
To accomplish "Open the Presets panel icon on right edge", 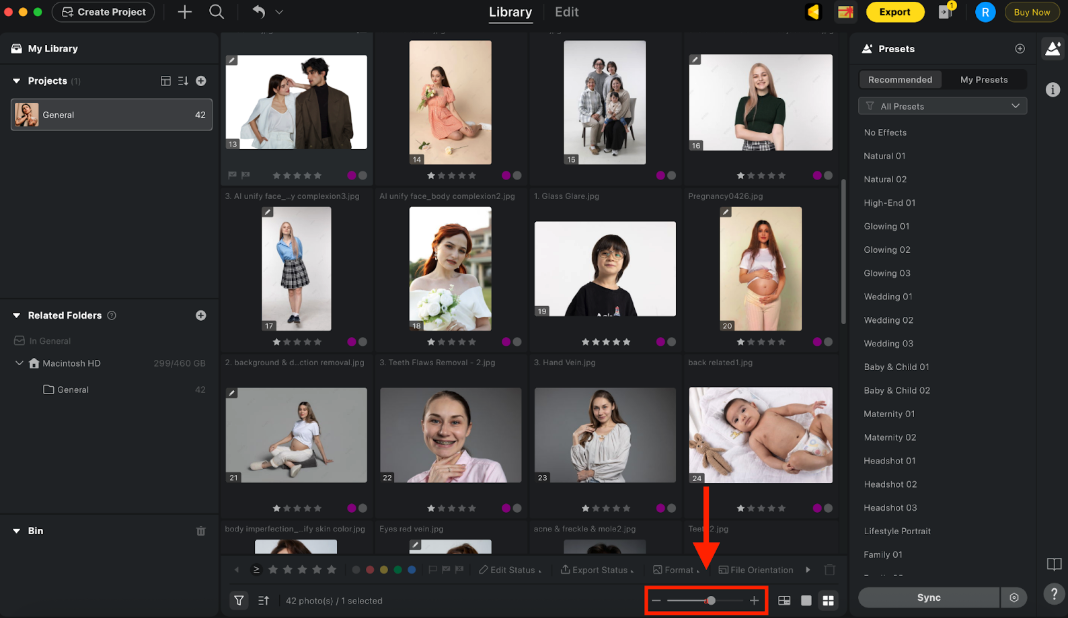I will pyautogui.click(x=1053, y=48).
